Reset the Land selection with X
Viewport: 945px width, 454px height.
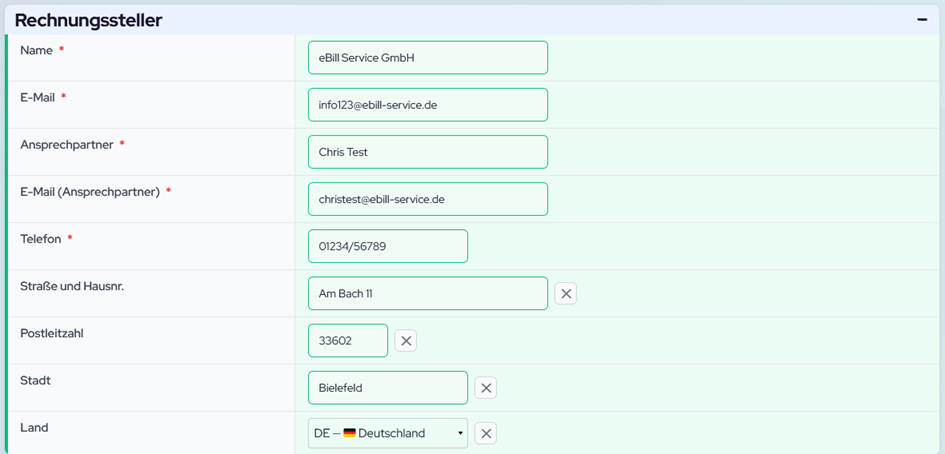[x=485, y=433]
